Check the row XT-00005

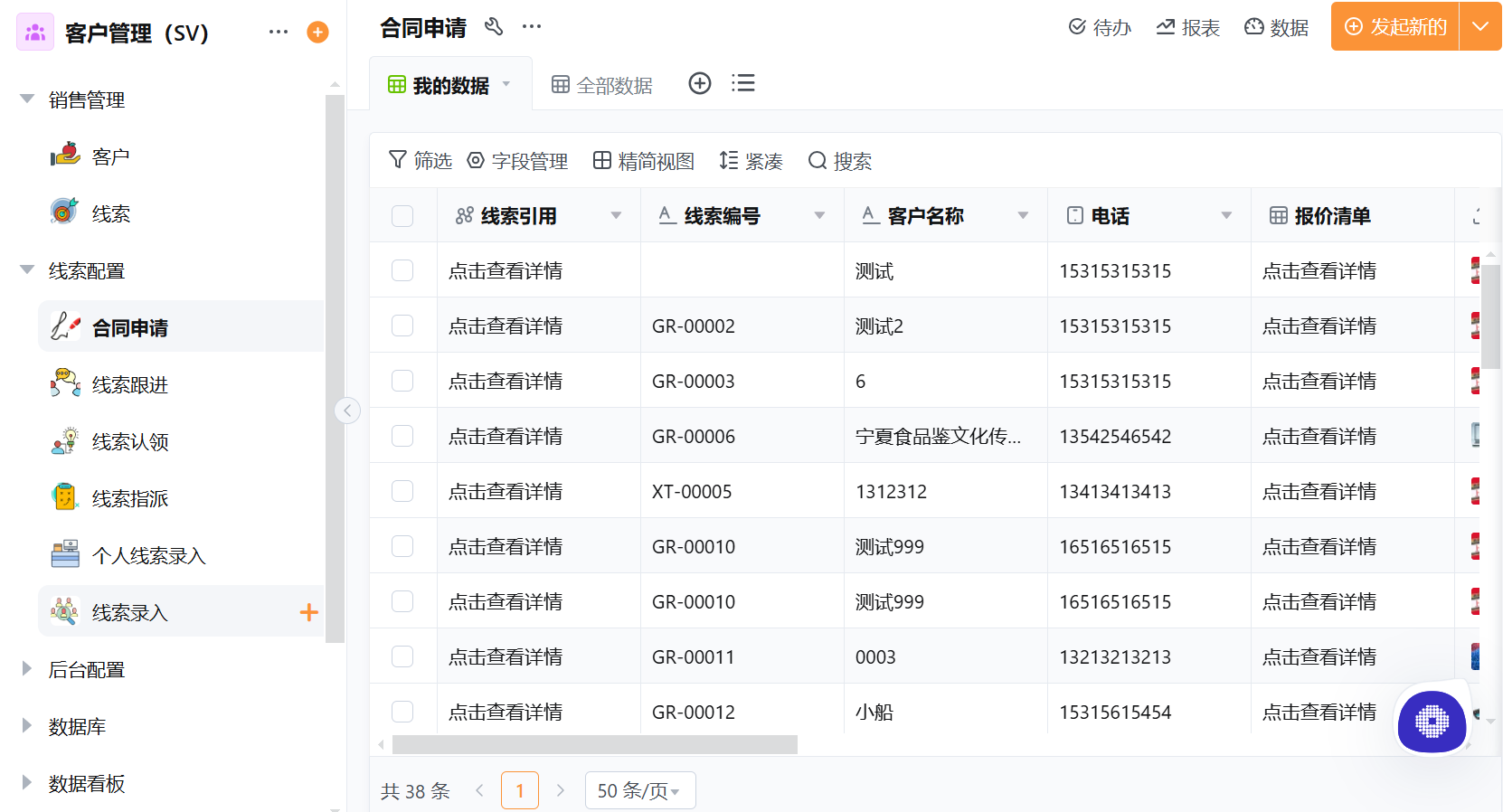[402, 491]
